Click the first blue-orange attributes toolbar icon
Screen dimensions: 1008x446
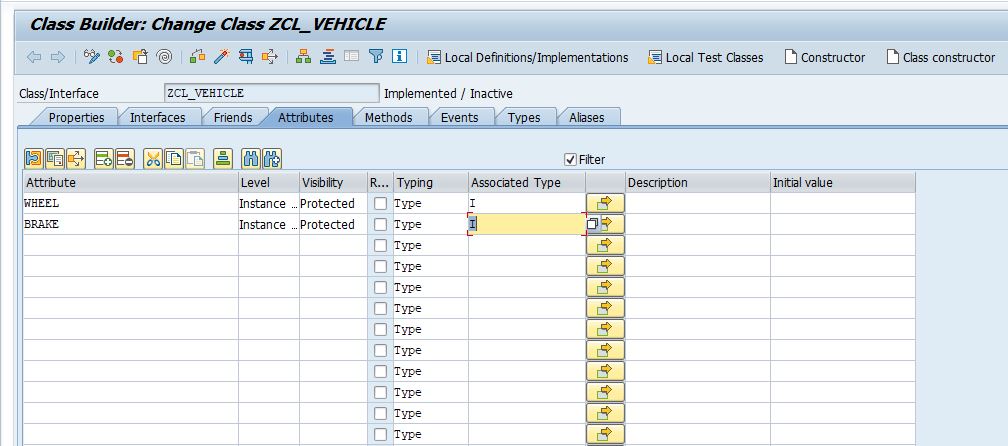pyautogui.click(x=33, y=159)
